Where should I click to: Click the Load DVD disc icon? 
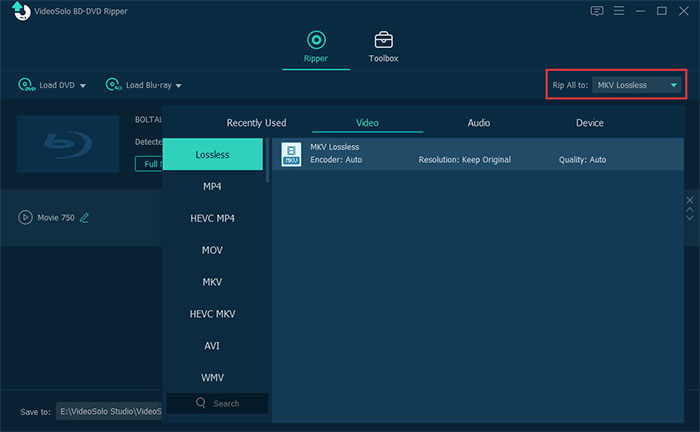tap(26, 85)
